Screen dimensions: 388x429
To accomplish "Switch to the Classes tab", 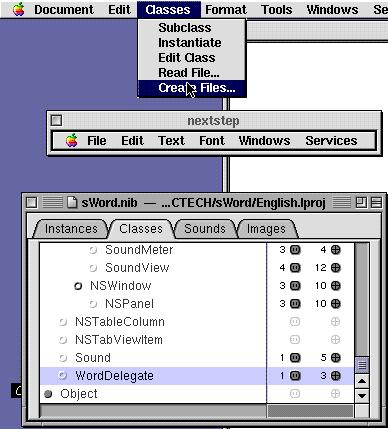I will point(141,229).
